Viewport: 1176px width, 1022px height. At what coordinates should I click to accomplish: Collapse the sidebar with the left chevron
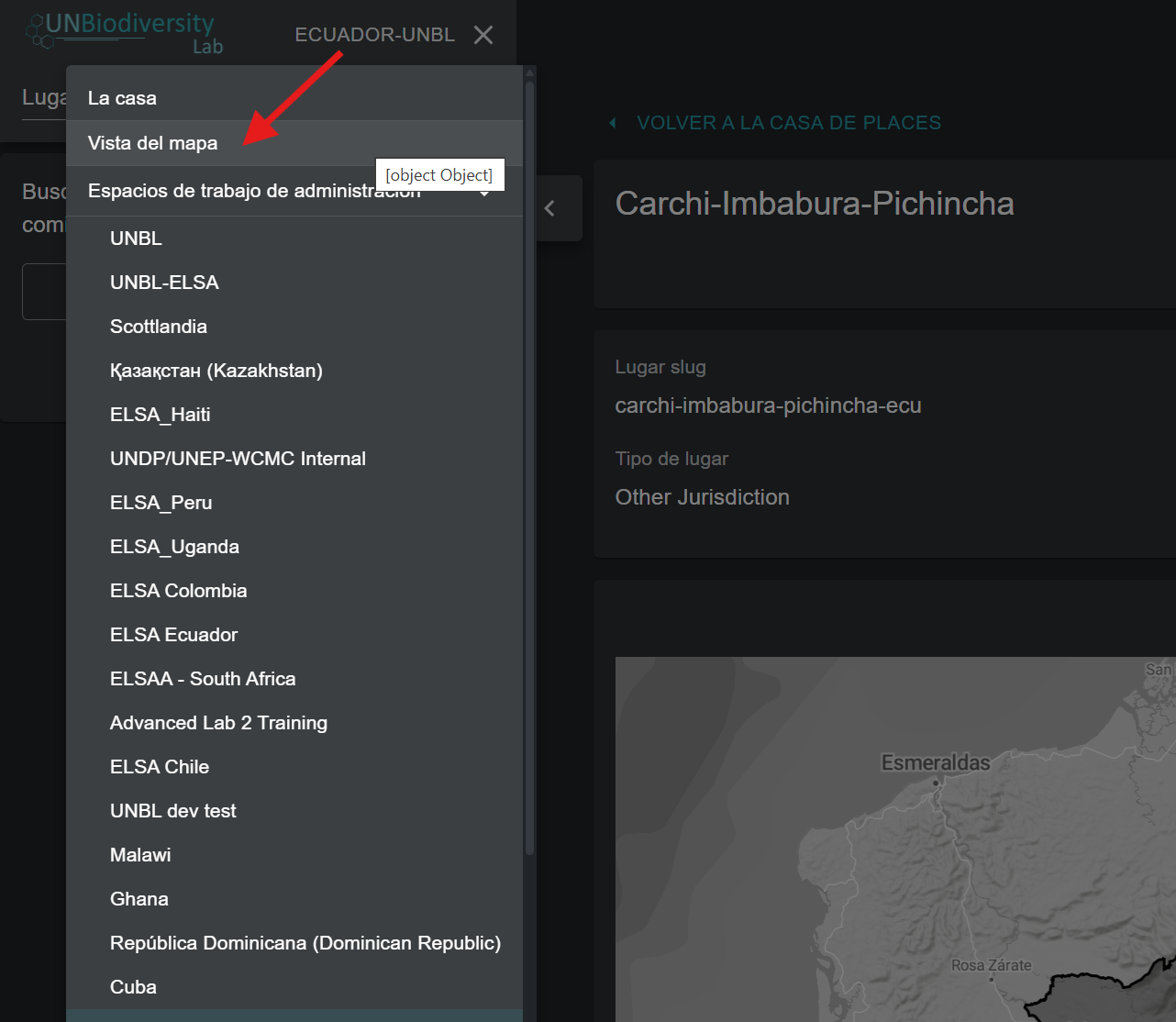coord(550,208)
